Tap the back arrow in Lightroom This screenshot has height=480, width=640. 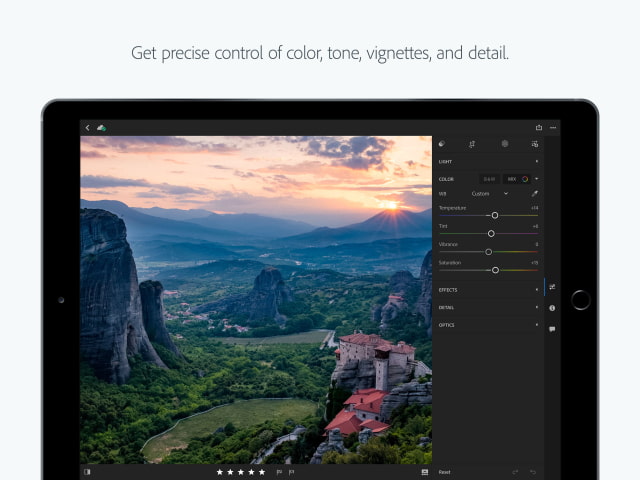click(x=87, y=128)
